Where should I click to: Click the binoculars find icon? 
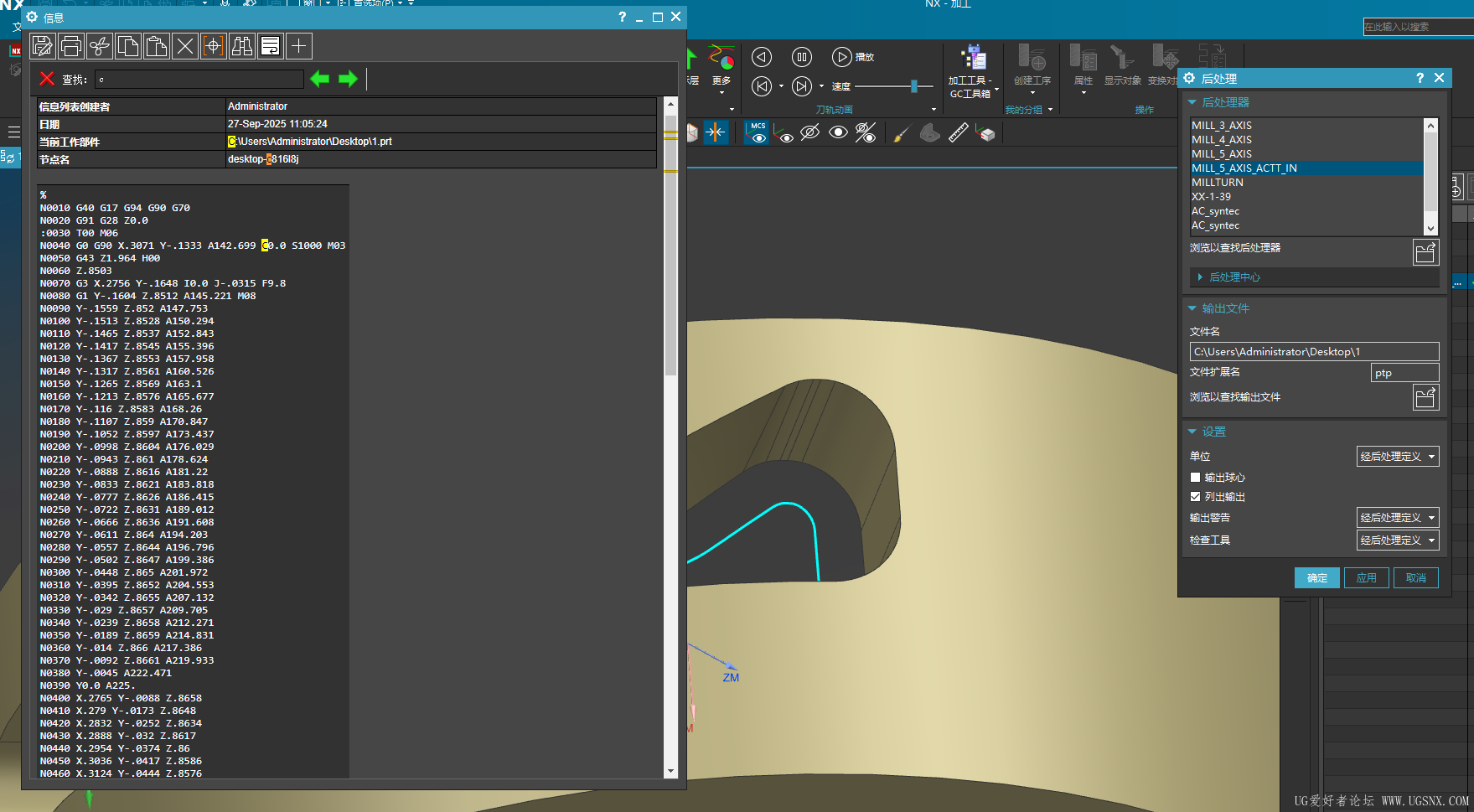(x=242, y=46)
